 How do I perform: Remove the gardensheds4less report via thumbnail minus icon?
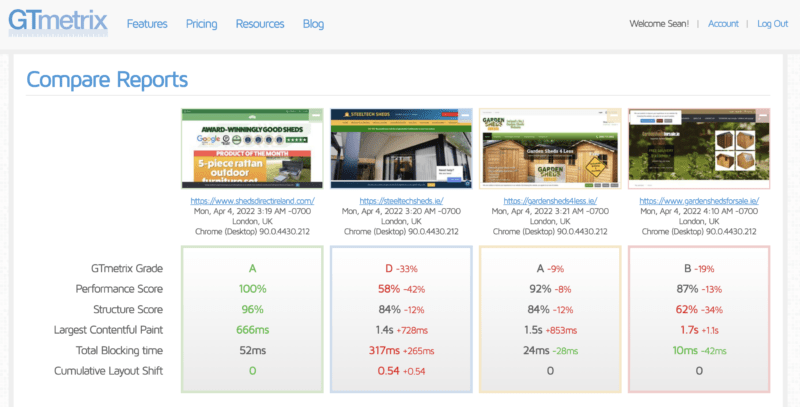tap(614, 116)
